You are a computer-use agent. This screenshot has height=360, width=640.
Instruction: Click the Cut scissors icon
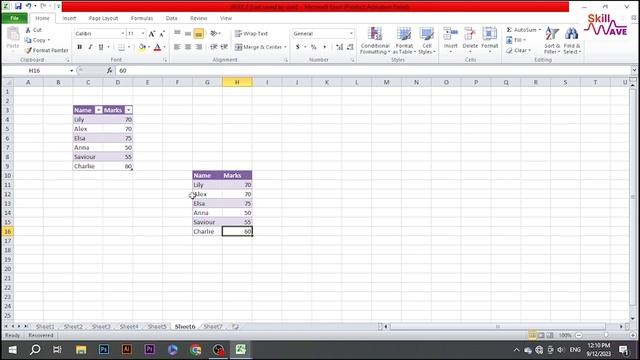[x=28, y=30]
